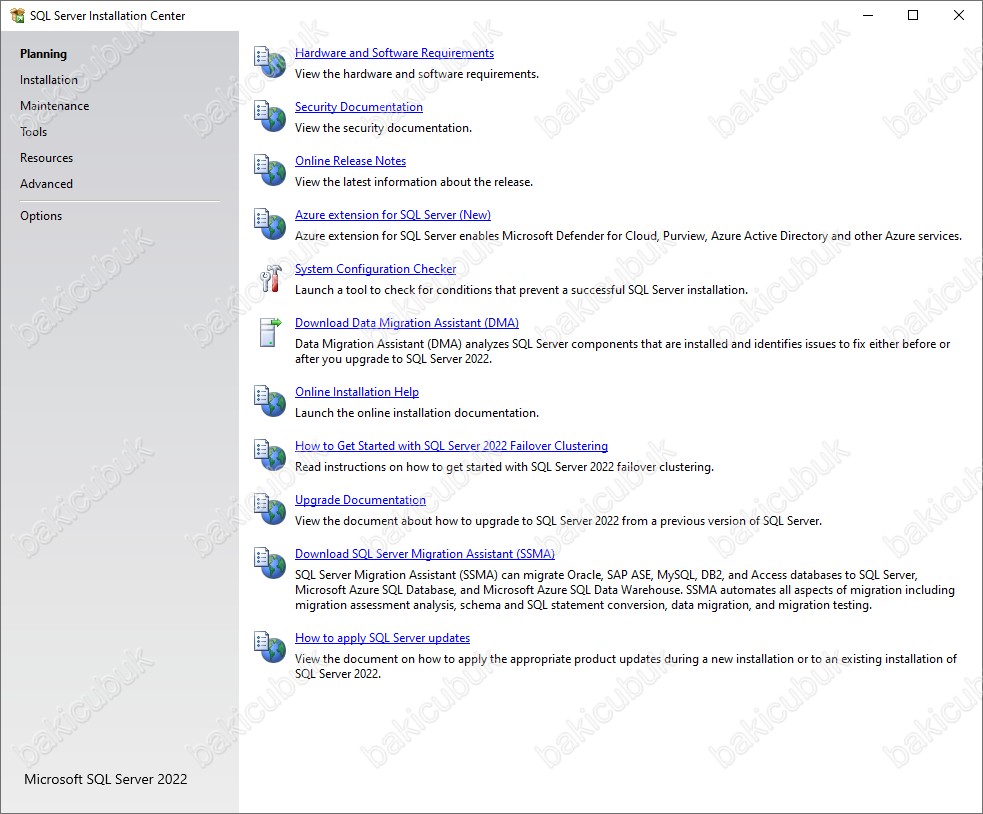Open the System Configuration Checker link

(376, 269)
